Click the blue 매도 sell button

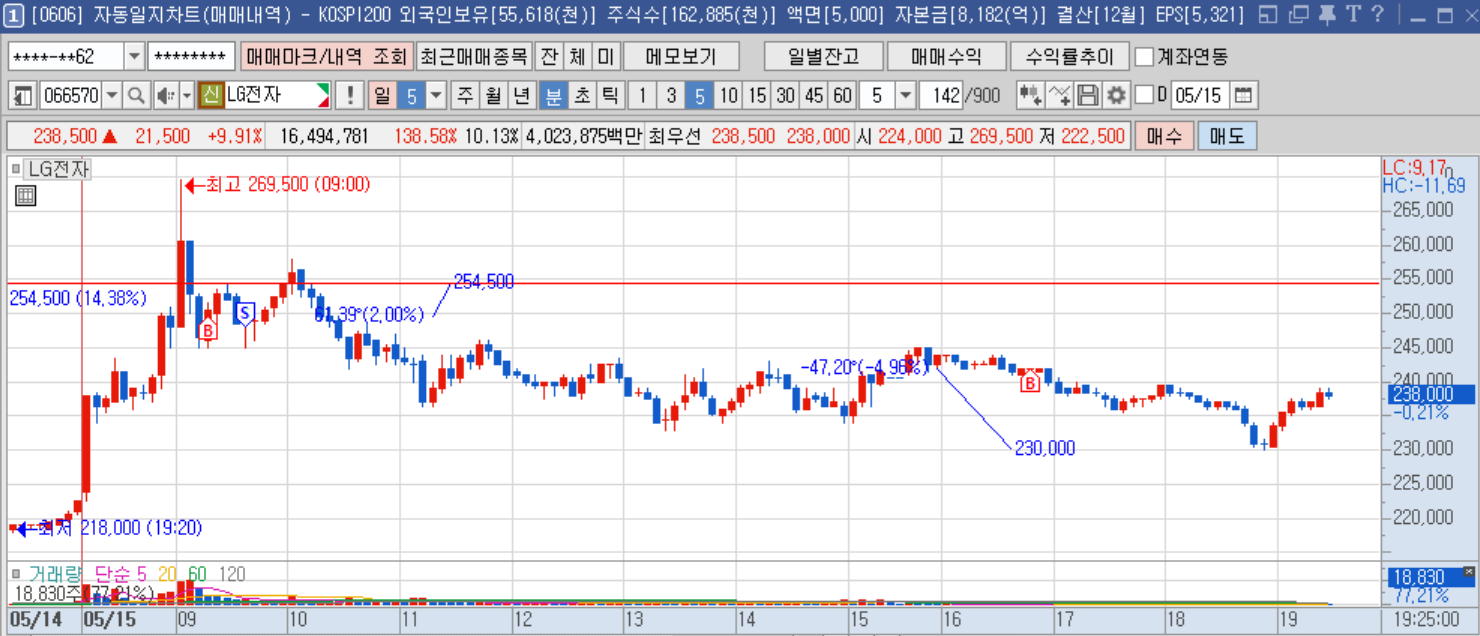click(1227, 136)
